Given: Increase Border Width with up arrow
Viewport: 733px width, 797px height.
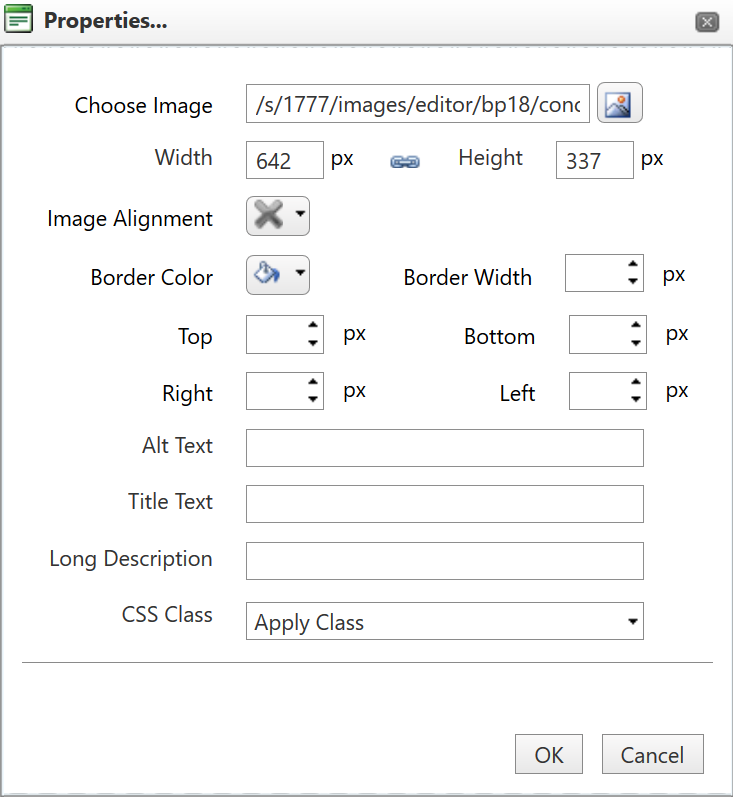Looking at the screenshot, I should (x=632, y=264).
